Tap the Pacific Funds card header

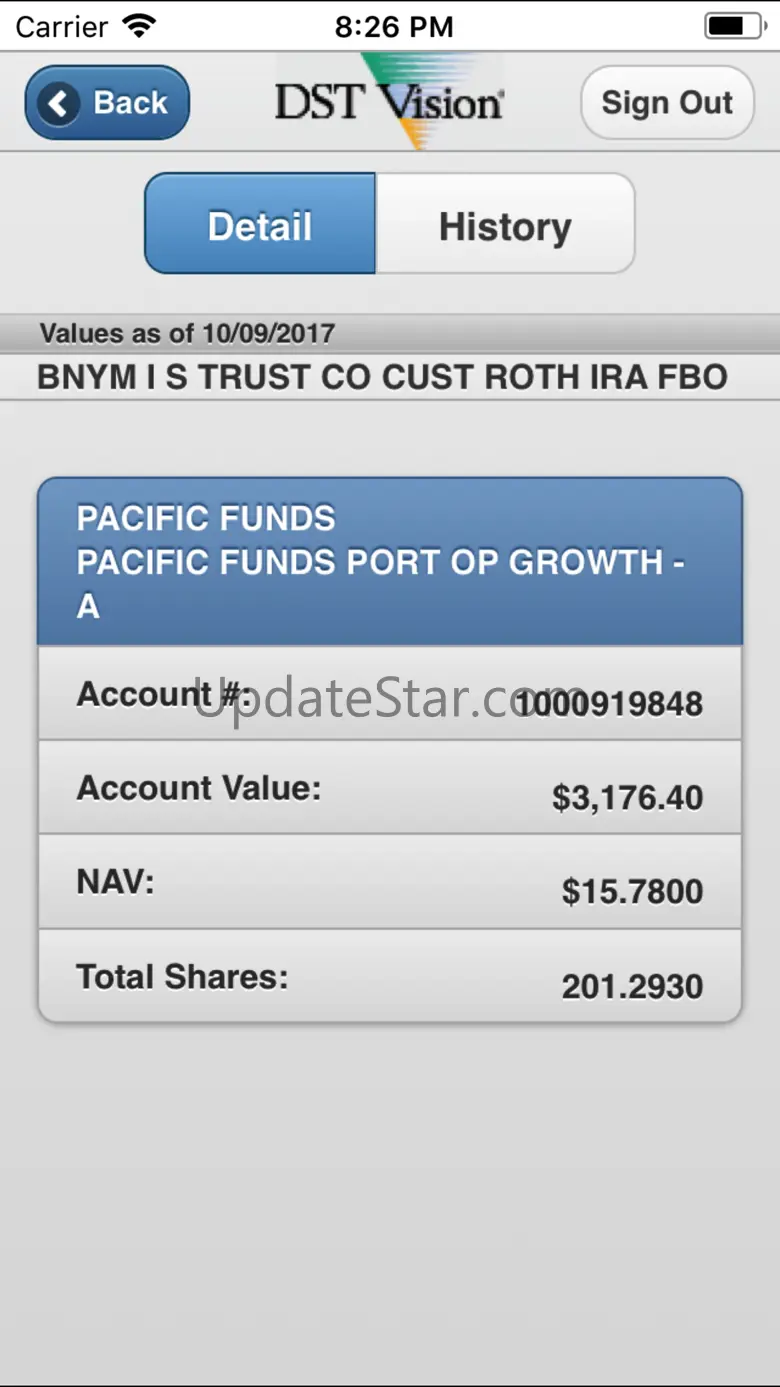click(x=390, y=561)
